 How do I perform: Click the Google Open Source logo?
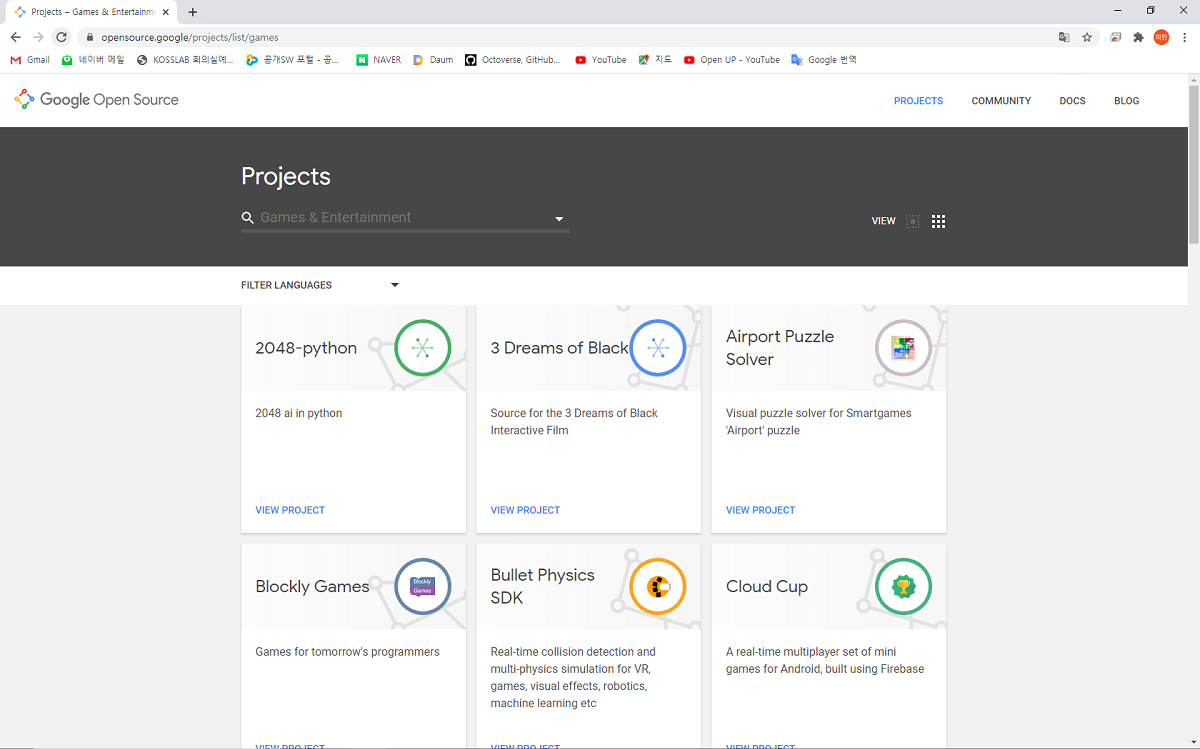coord(96,100)
